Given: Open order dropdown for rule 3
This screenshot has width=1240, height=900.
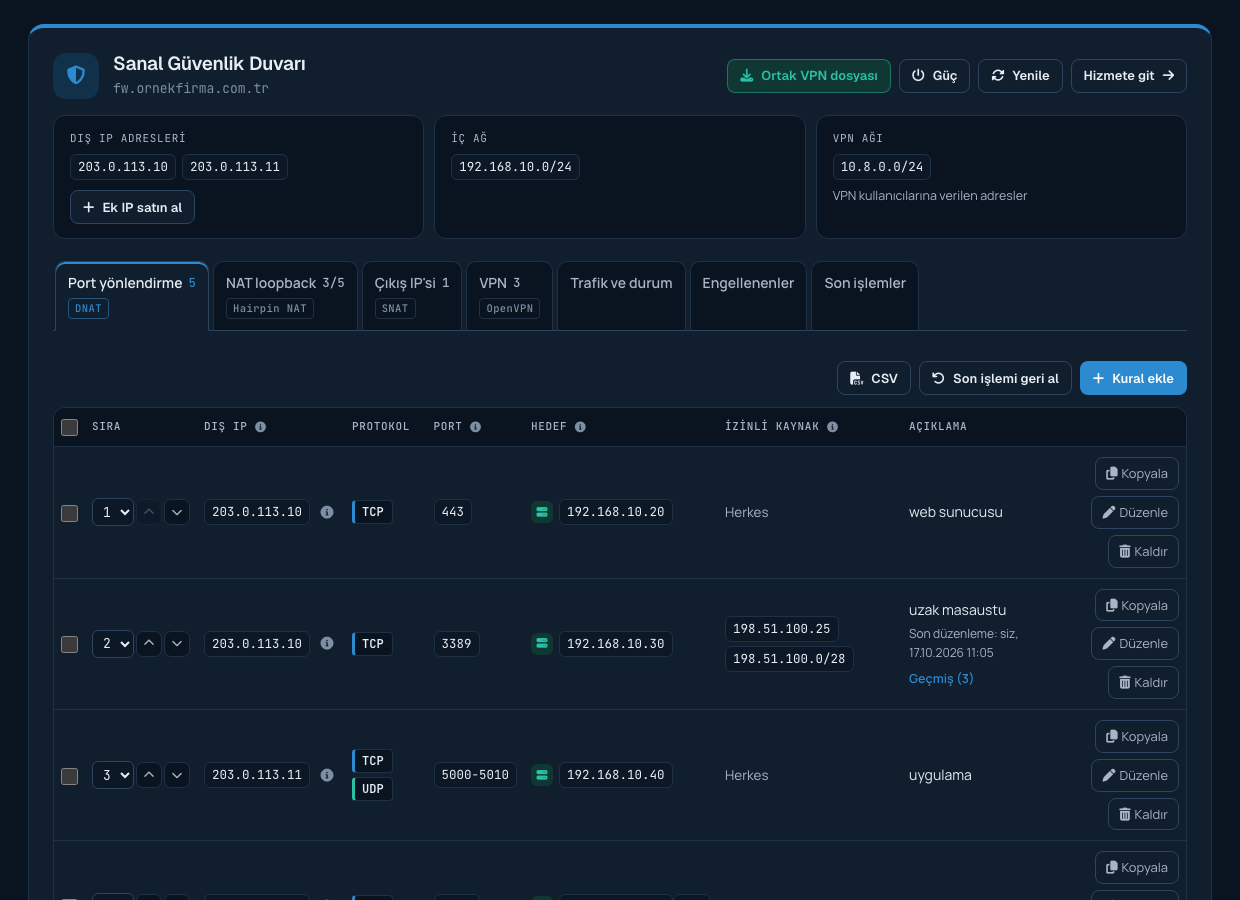Looking at the screenshot, I should [x=113, y=775].
